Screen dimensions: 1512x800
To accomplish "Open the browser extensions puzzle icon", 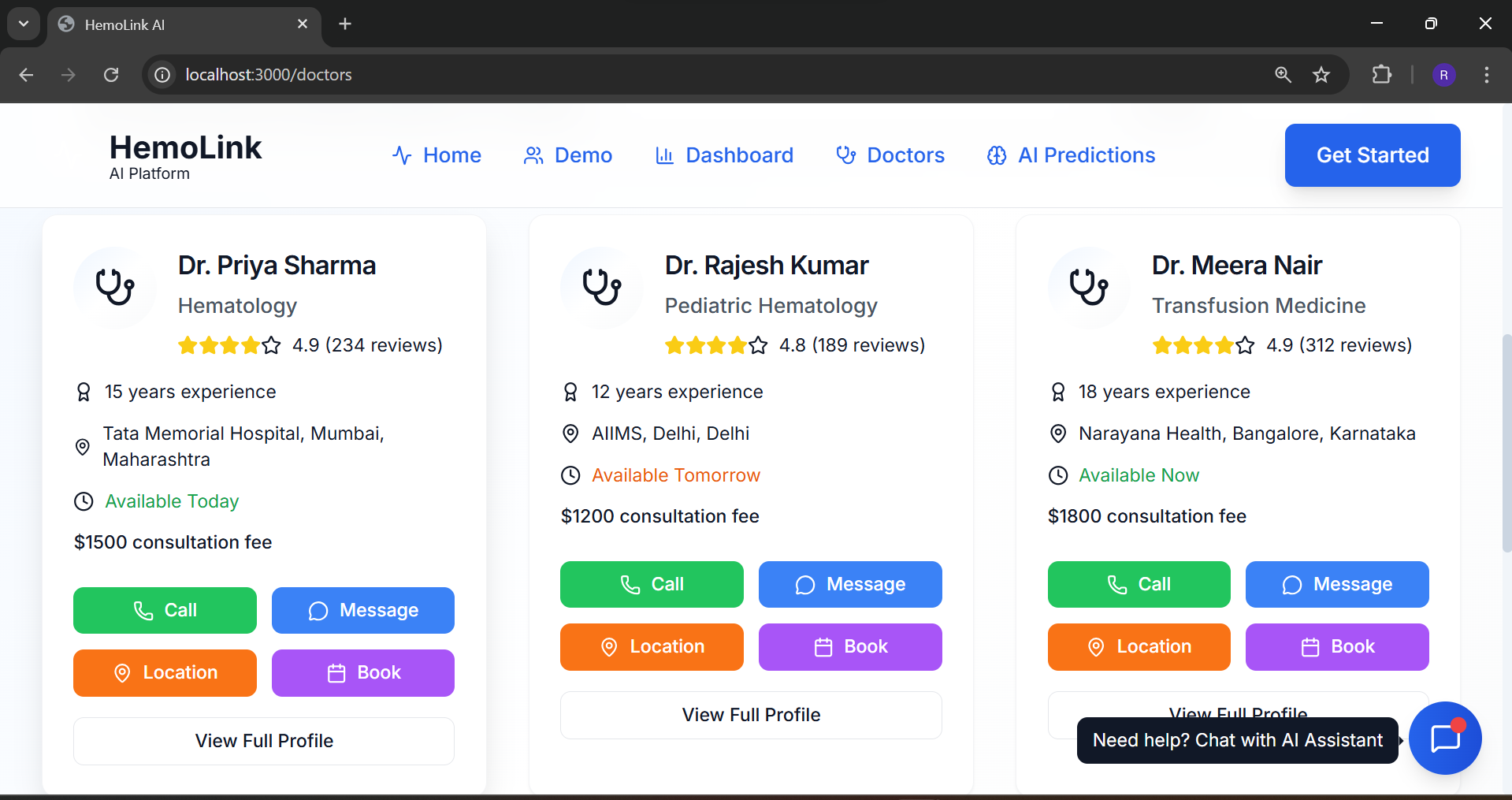I will click(1382, 75).
